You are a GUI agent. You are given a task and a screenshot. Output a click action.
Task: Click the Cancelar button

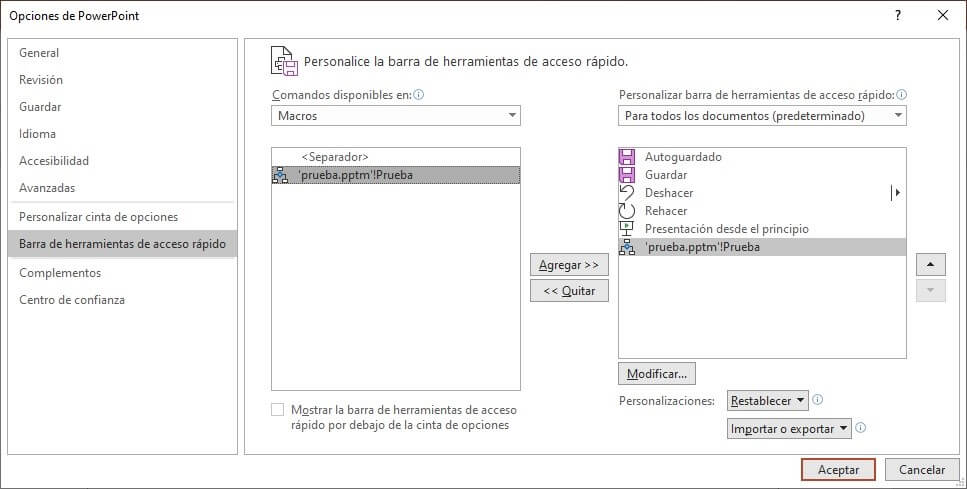pos(922,470)
